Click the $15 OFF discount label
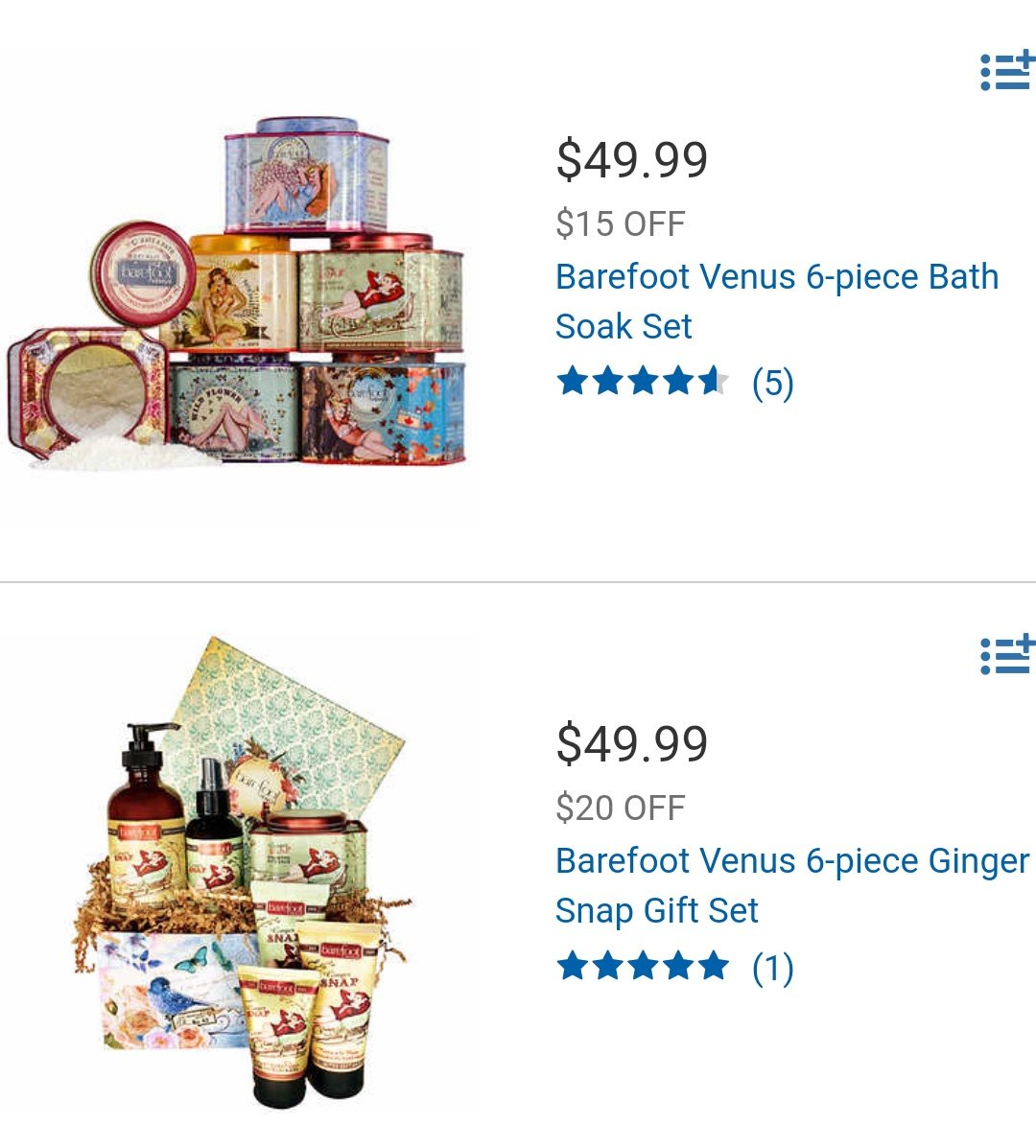 coord(620,224)
